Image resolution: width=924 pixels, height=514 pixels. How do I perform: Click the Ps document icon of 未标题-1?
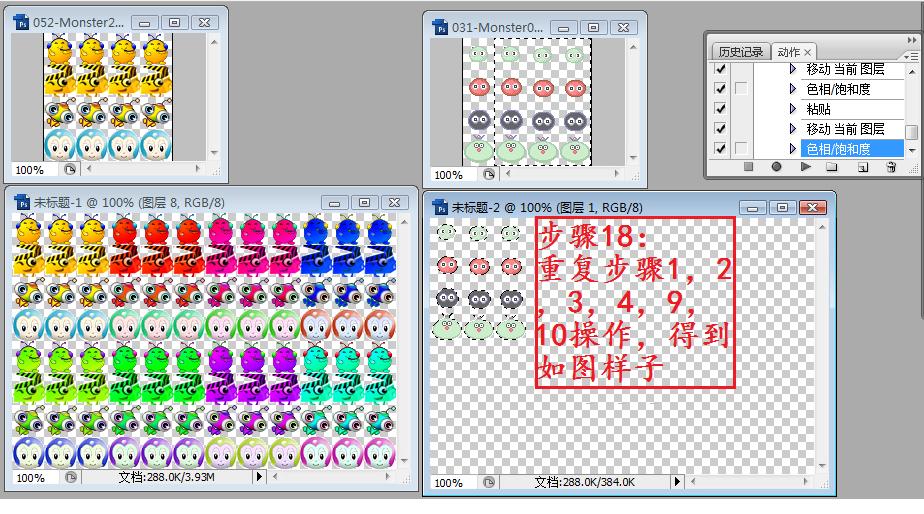(x=22, y=203)
